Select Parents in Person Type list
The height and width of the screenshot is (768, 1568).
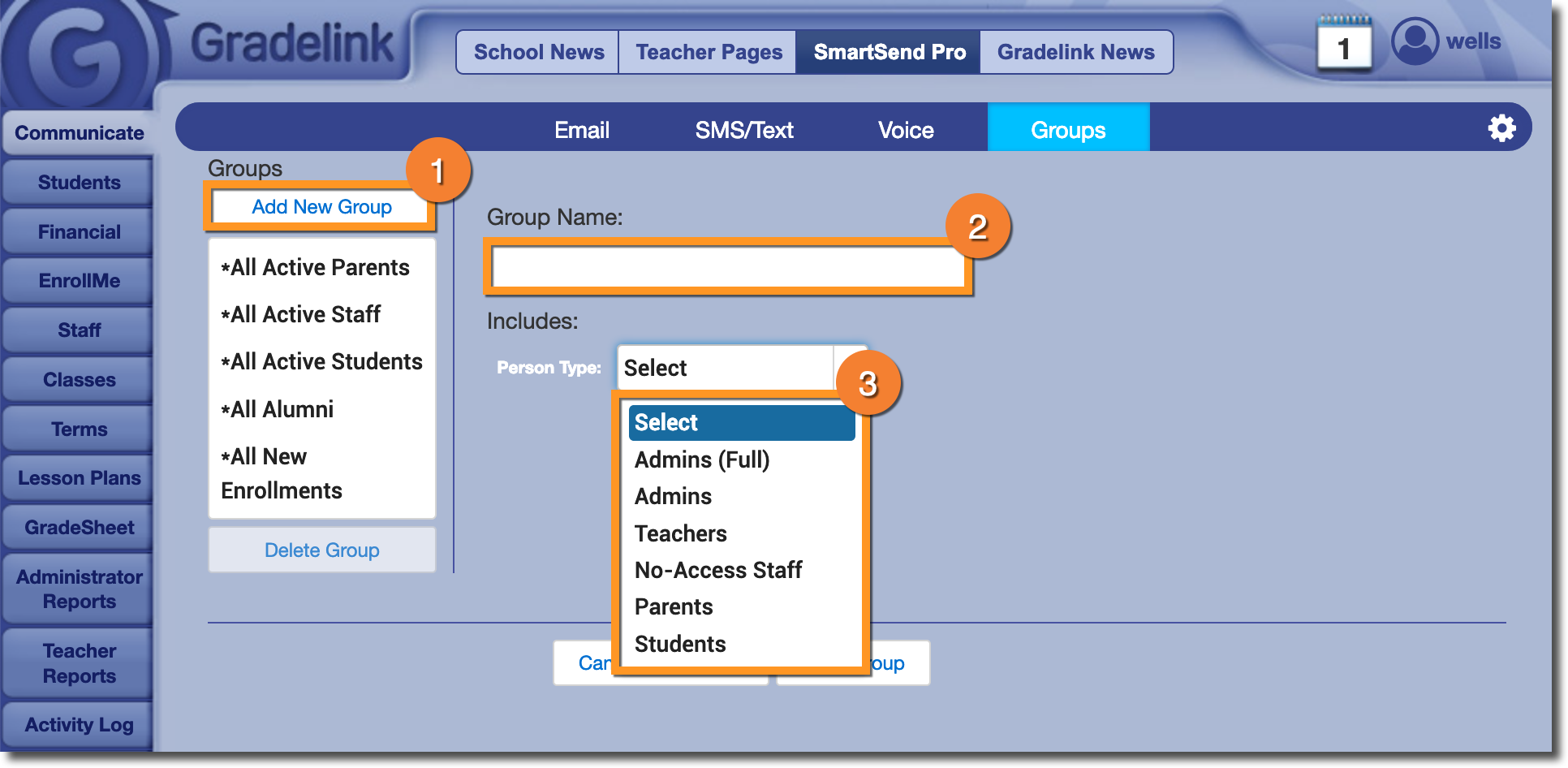click(674, 606)
